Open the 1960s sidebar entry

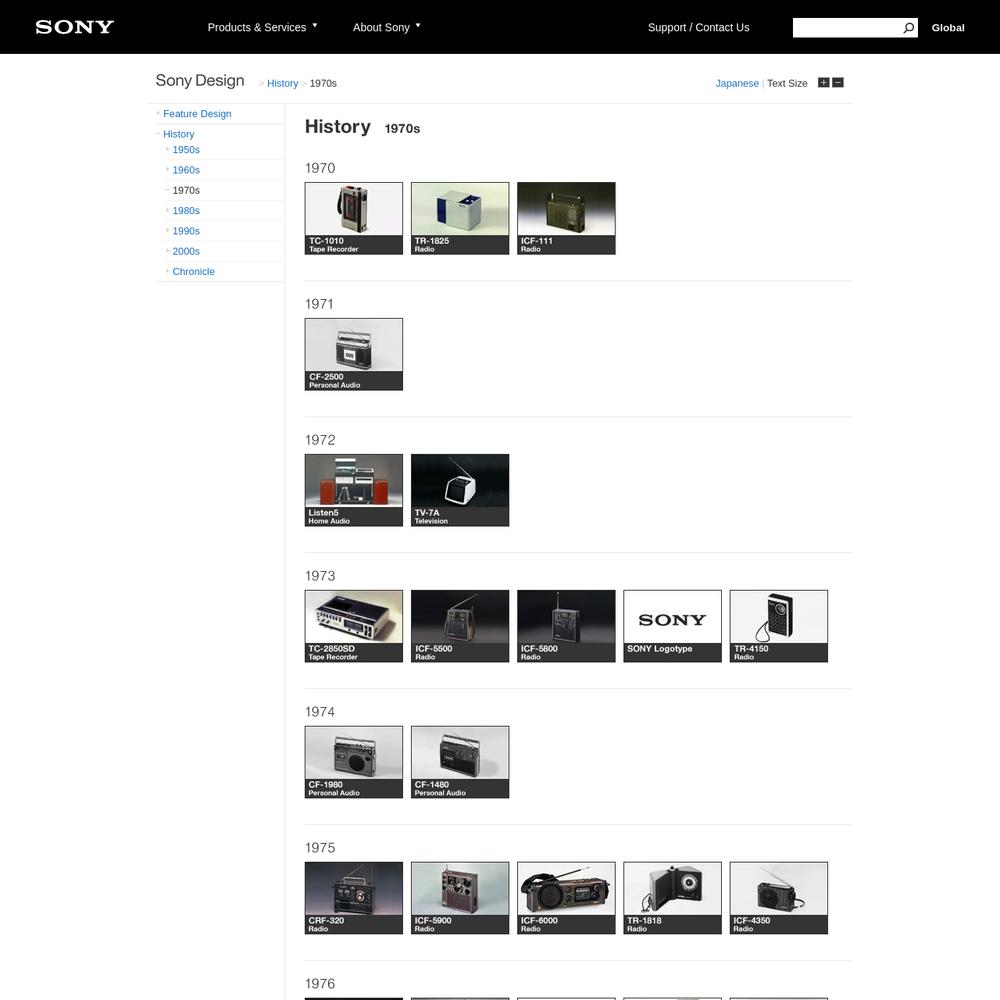click(x=186, y=170)
